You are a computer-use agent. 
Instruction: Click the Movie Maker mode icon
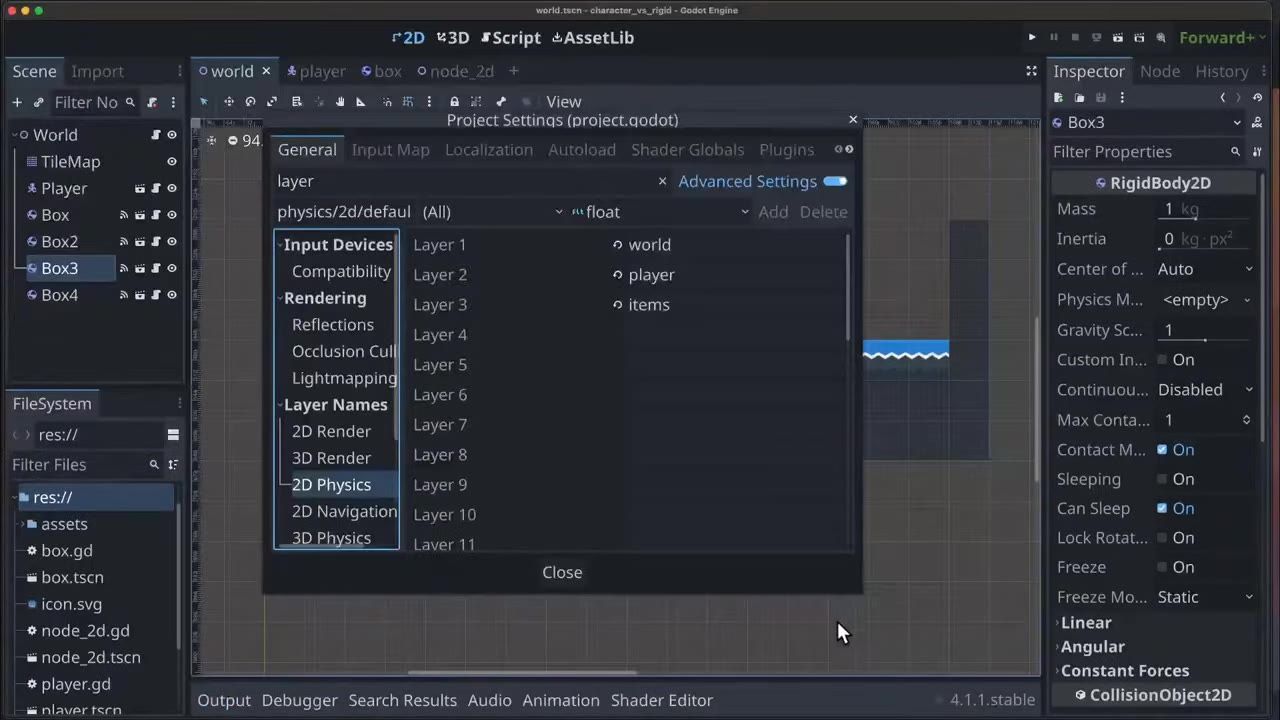point(1161,38)
